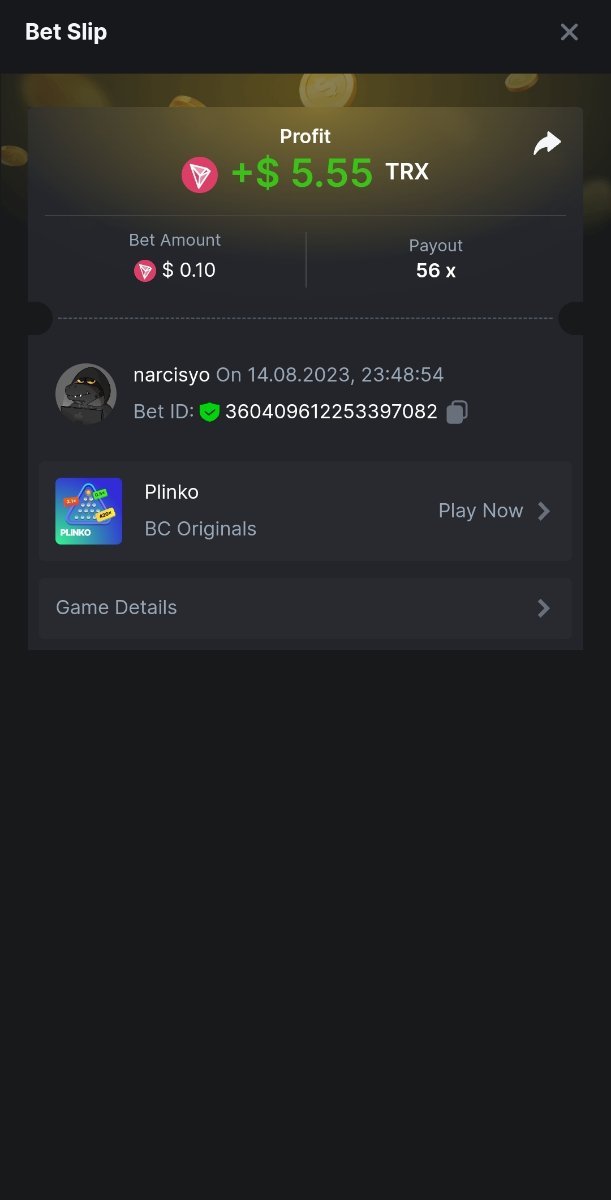Click the 56 x payout value

click(436, 270)
